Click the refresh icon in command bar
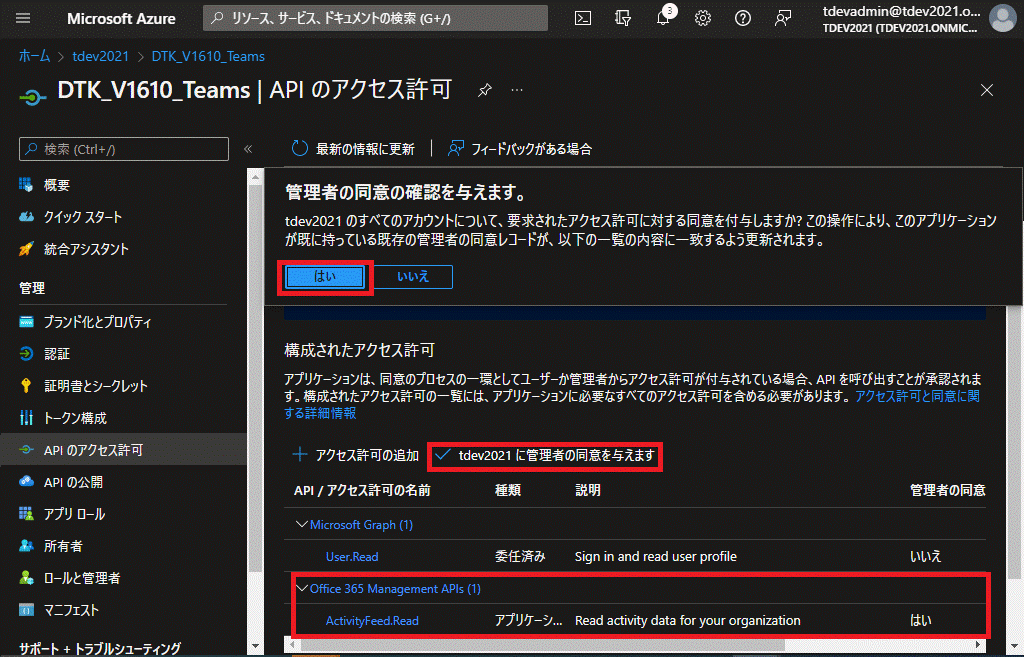The image size is (1024, 657). point(300,149)
